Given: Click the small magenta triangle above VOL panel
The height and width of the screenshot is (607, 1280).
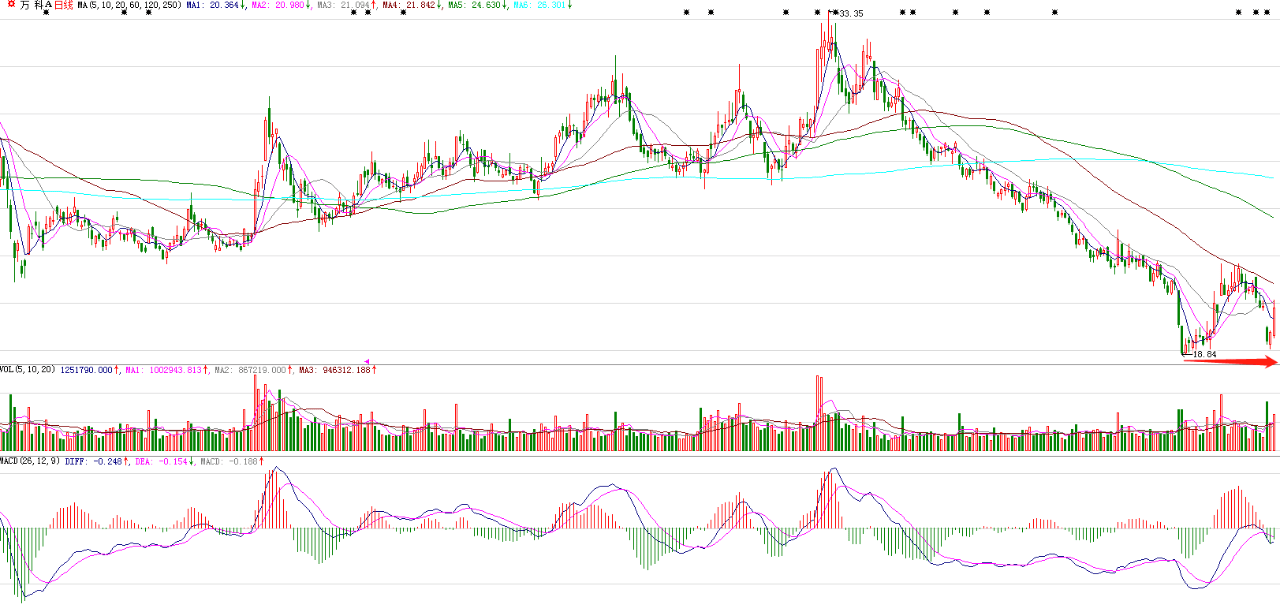Looking at the screenshot, I should pyautogui.click(x=367, y=361).
